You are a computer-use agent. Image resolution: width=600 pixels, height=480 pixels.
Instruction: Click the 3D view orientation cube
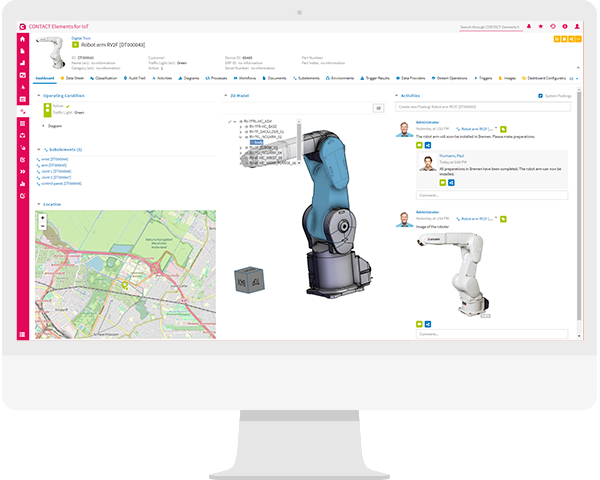249,280
